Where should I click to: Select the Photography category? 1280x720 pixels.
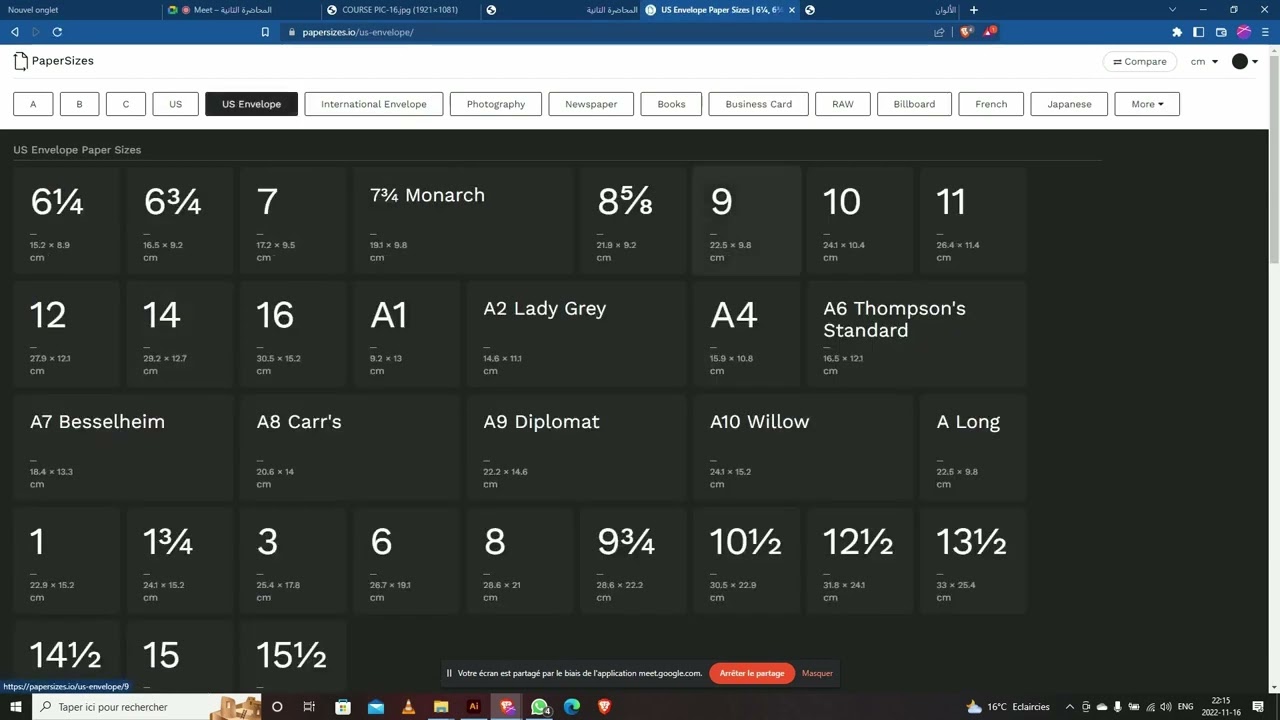(496, 104)
